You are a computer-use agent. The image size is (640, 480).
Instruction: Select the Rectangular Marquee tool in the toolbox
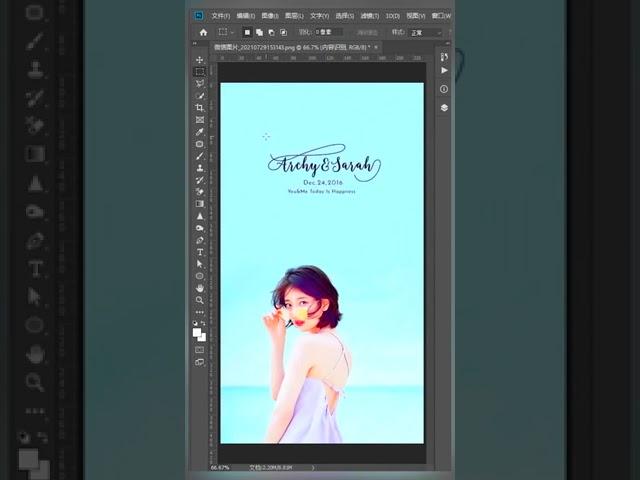[x=200, y=72]
